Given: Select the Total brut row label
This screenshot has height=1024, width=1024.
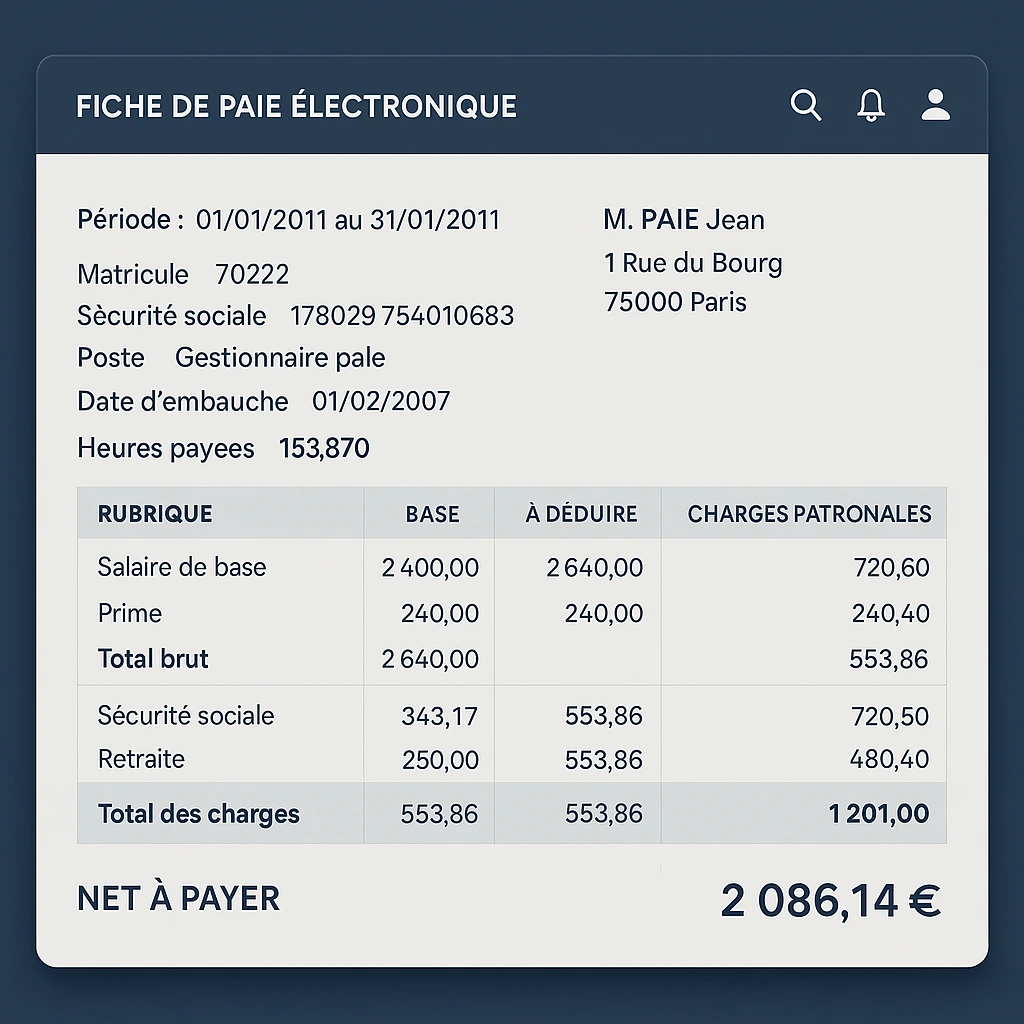Looking at the screenshot, I should [153, 659].
